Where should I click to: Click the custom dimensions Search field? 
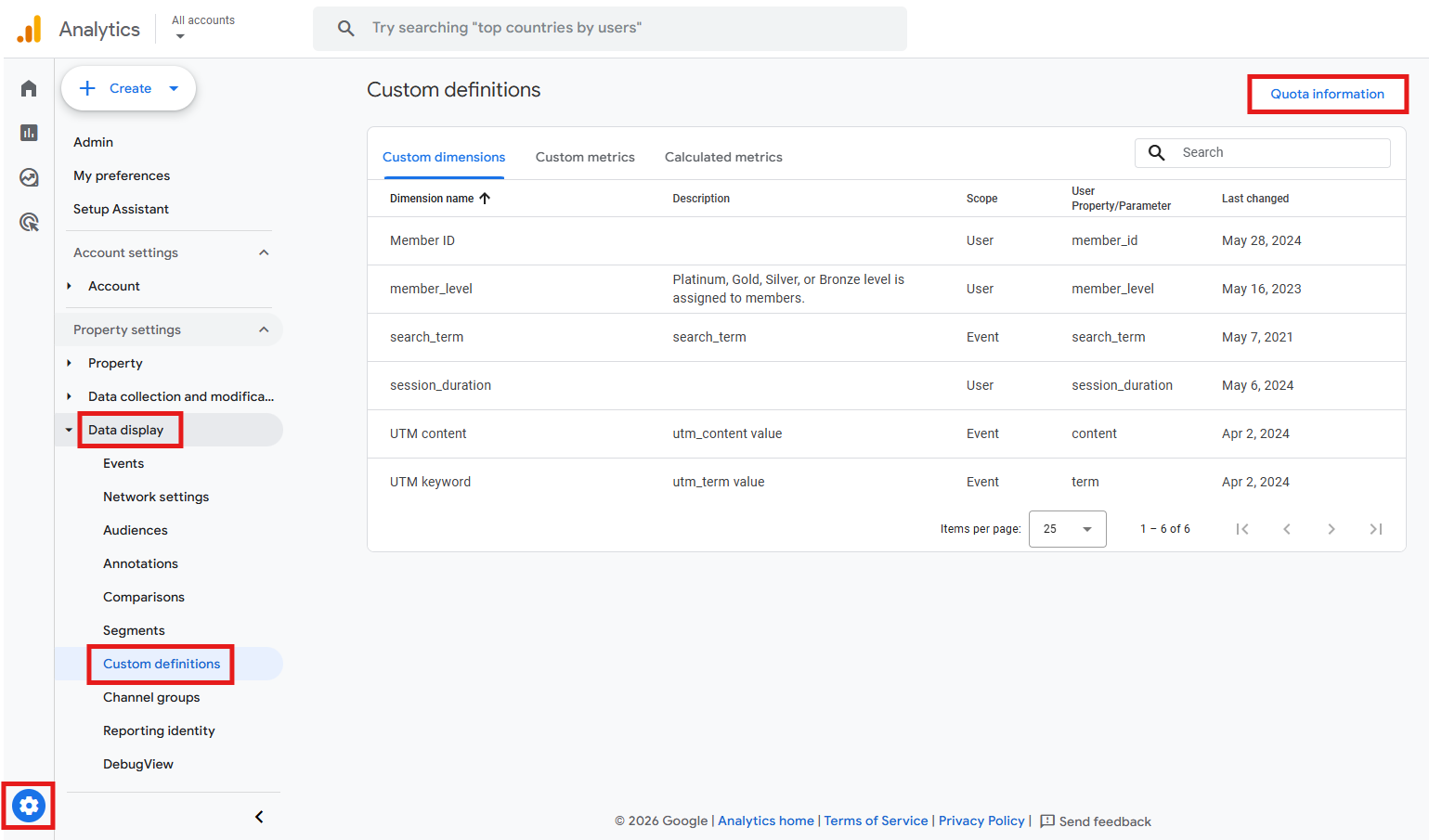(1263, 152)
